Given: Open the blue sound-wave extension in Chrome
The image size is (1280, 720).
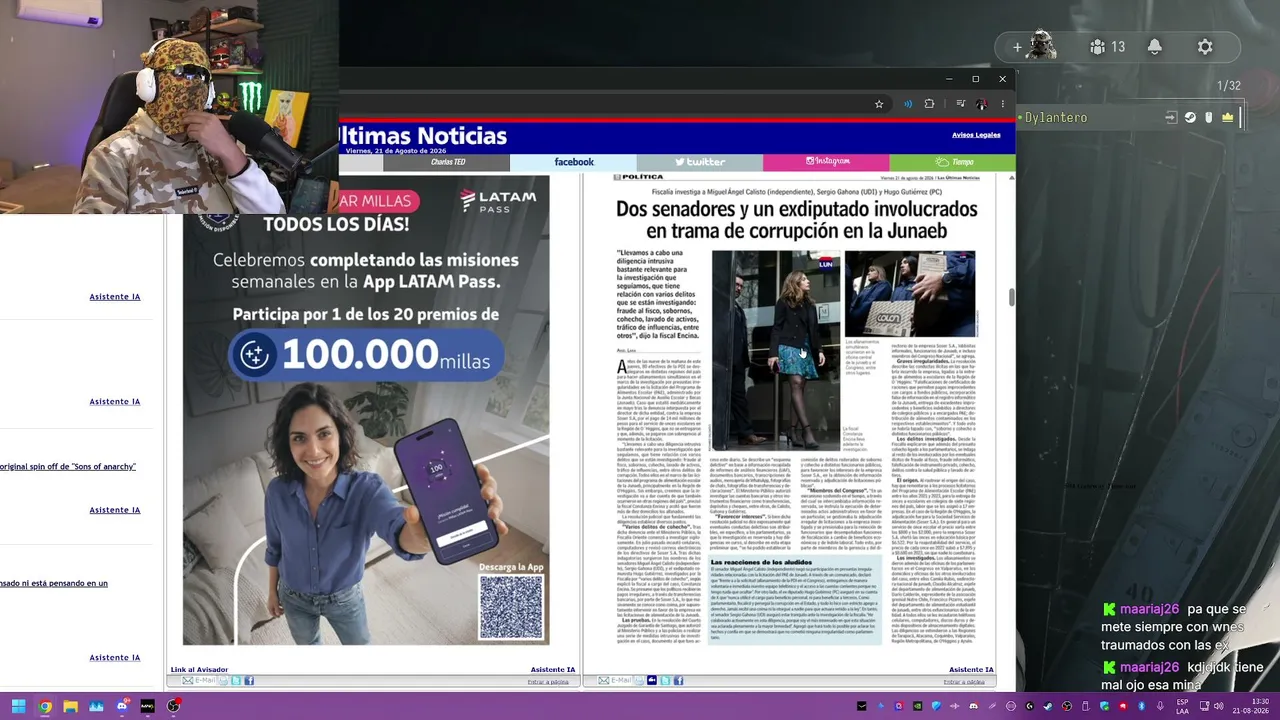Looking at the screenshot, I should 908,104.
